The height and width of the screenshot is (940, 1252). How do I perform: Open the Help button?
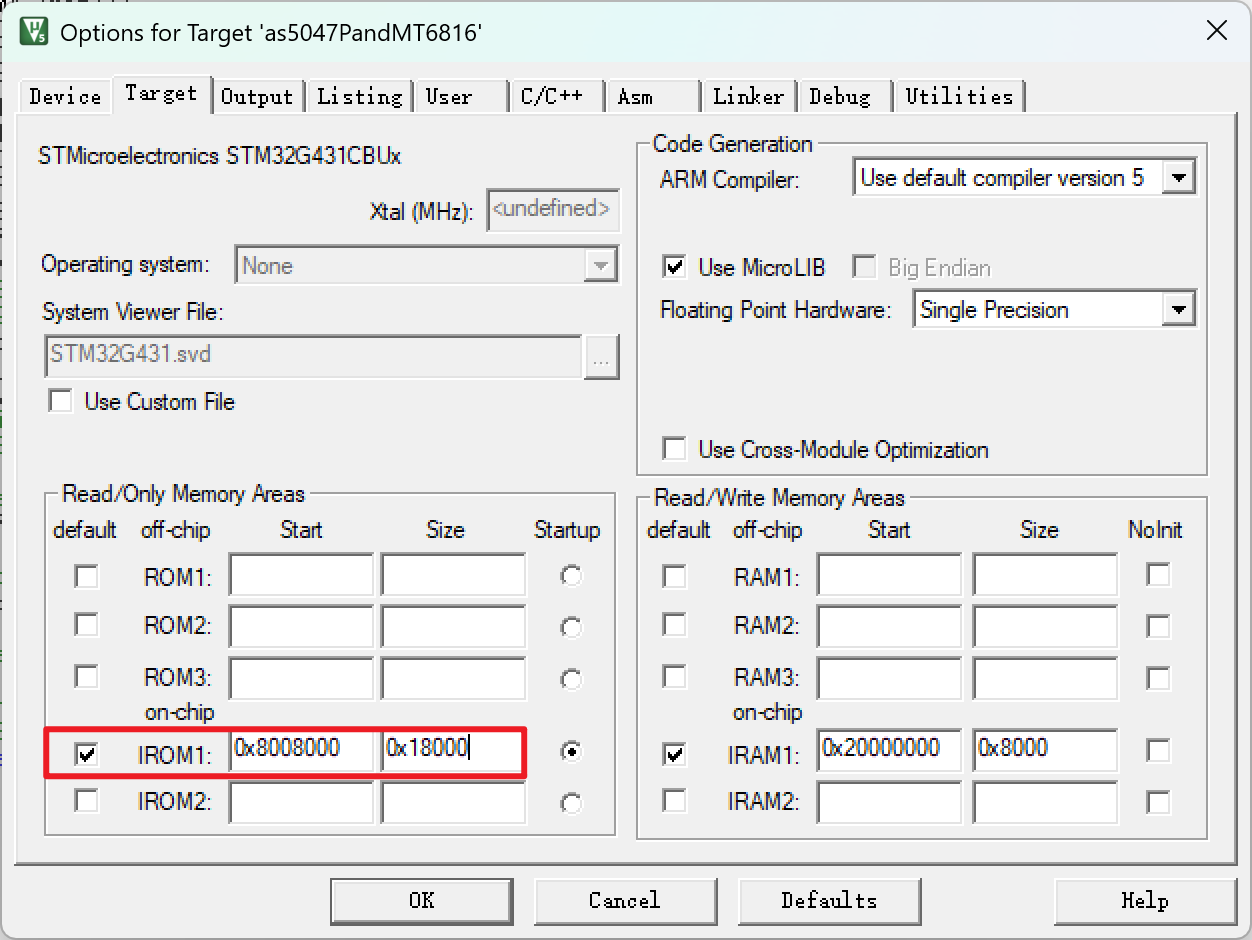[x=1145, y=901]
